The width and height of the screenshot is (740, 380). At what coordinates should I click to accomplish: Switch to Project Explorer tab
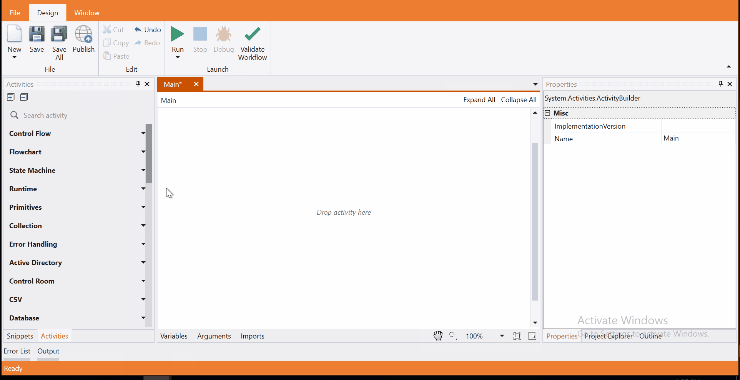click(608, 336)
